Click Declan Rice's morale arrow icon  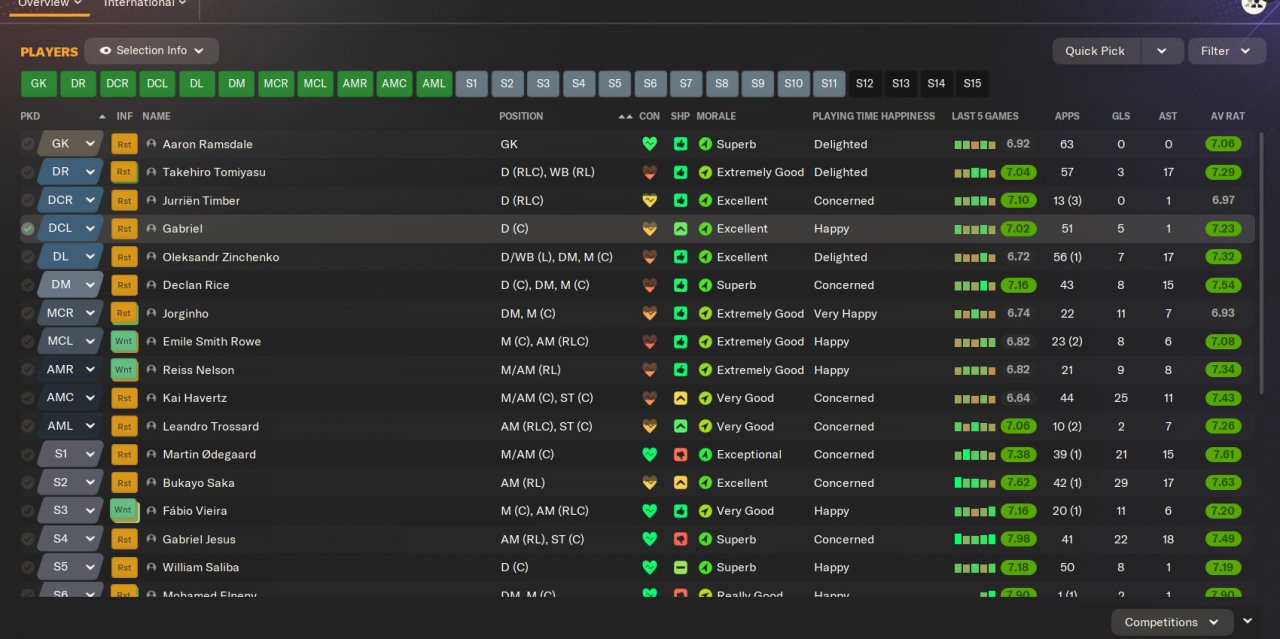pyautogui.click(x=705, y=285)
